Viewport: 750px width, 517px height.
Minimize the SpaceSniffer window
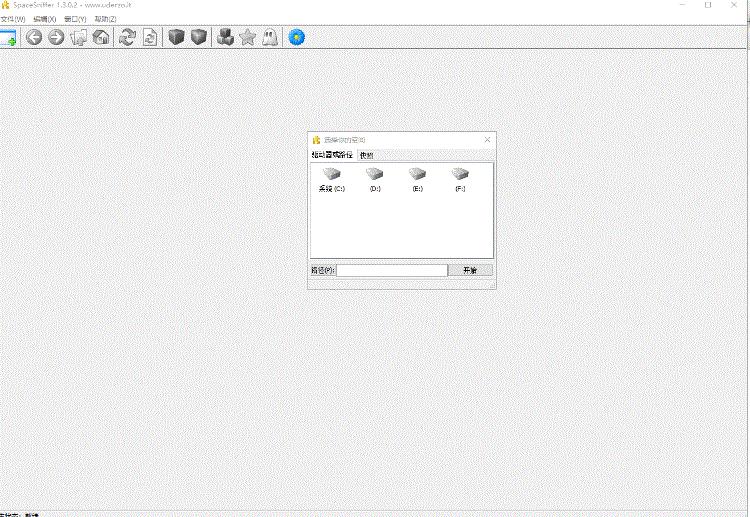tap(683, 5)
